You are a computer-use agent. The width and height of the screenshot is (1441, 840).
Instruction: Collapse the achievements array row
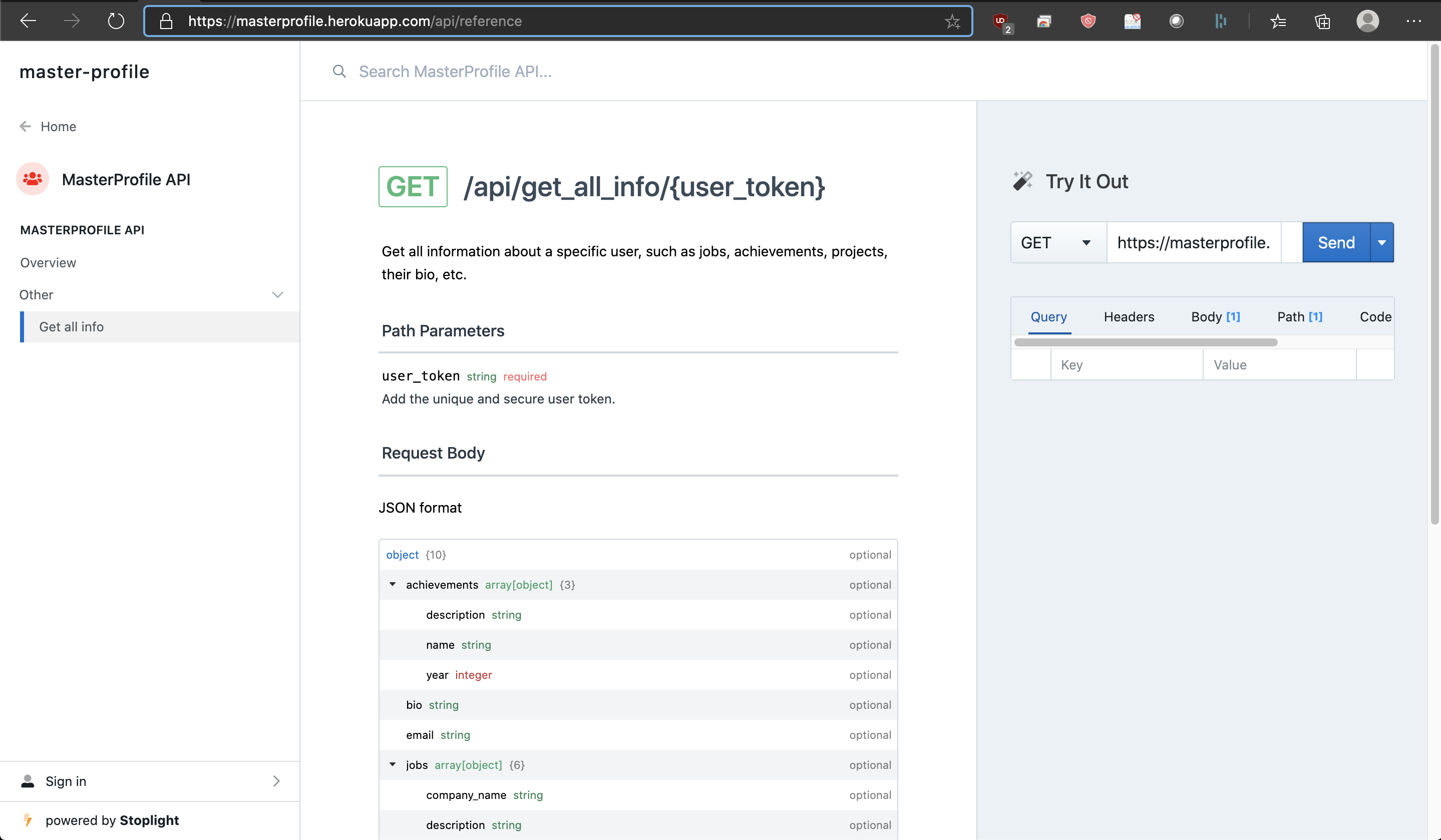tap(393, 584)
